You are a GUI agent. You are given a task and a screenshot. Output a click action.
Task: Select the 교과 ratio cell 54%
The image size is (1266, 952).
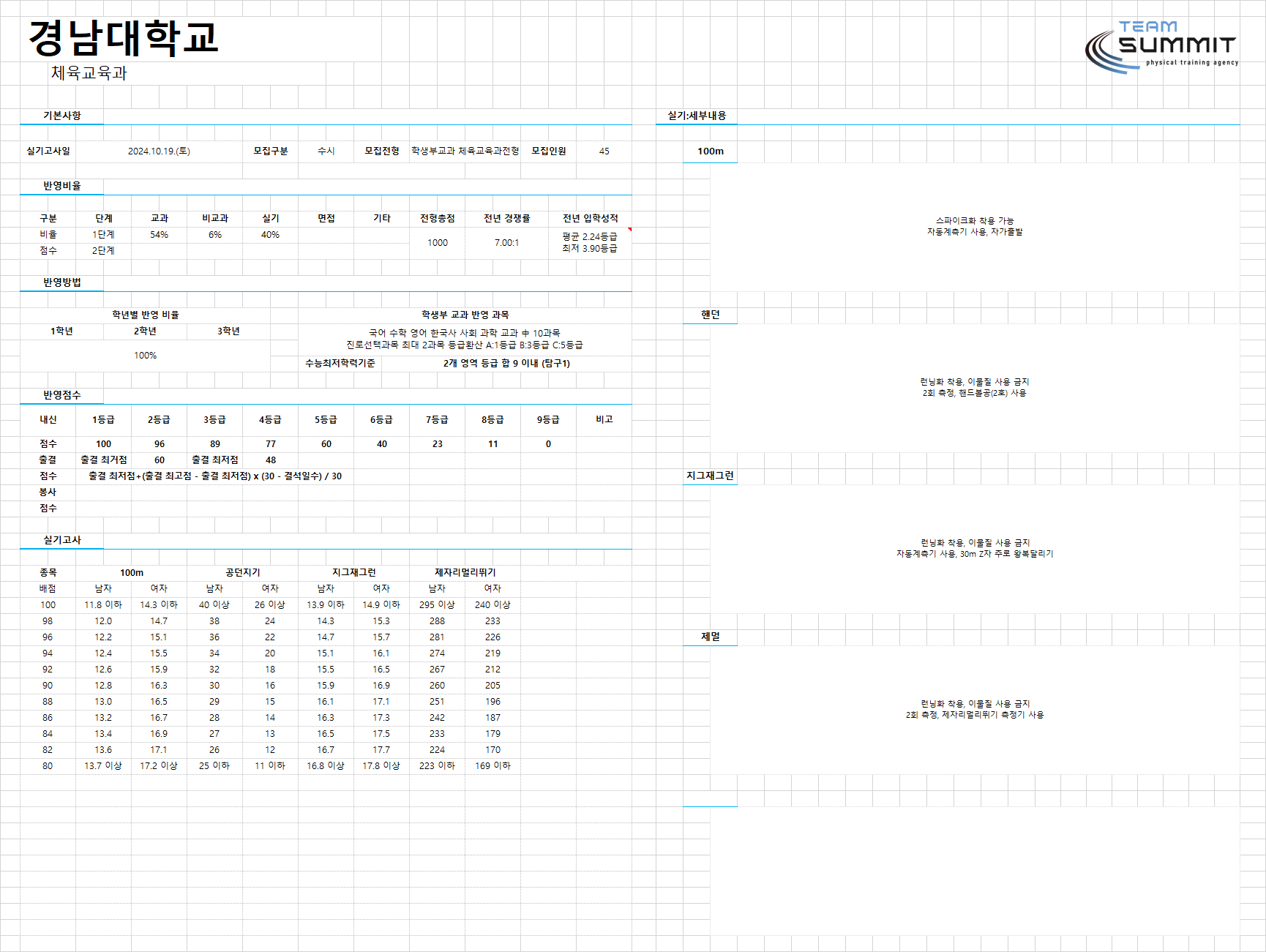click(160, 235)
